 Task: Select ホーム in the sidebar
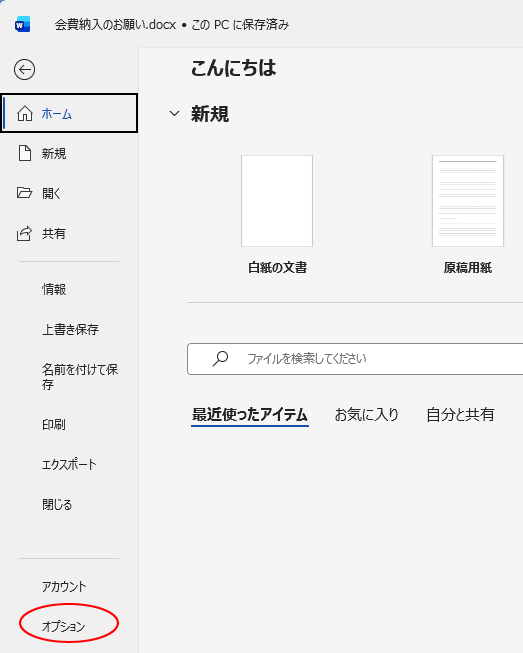69,113
